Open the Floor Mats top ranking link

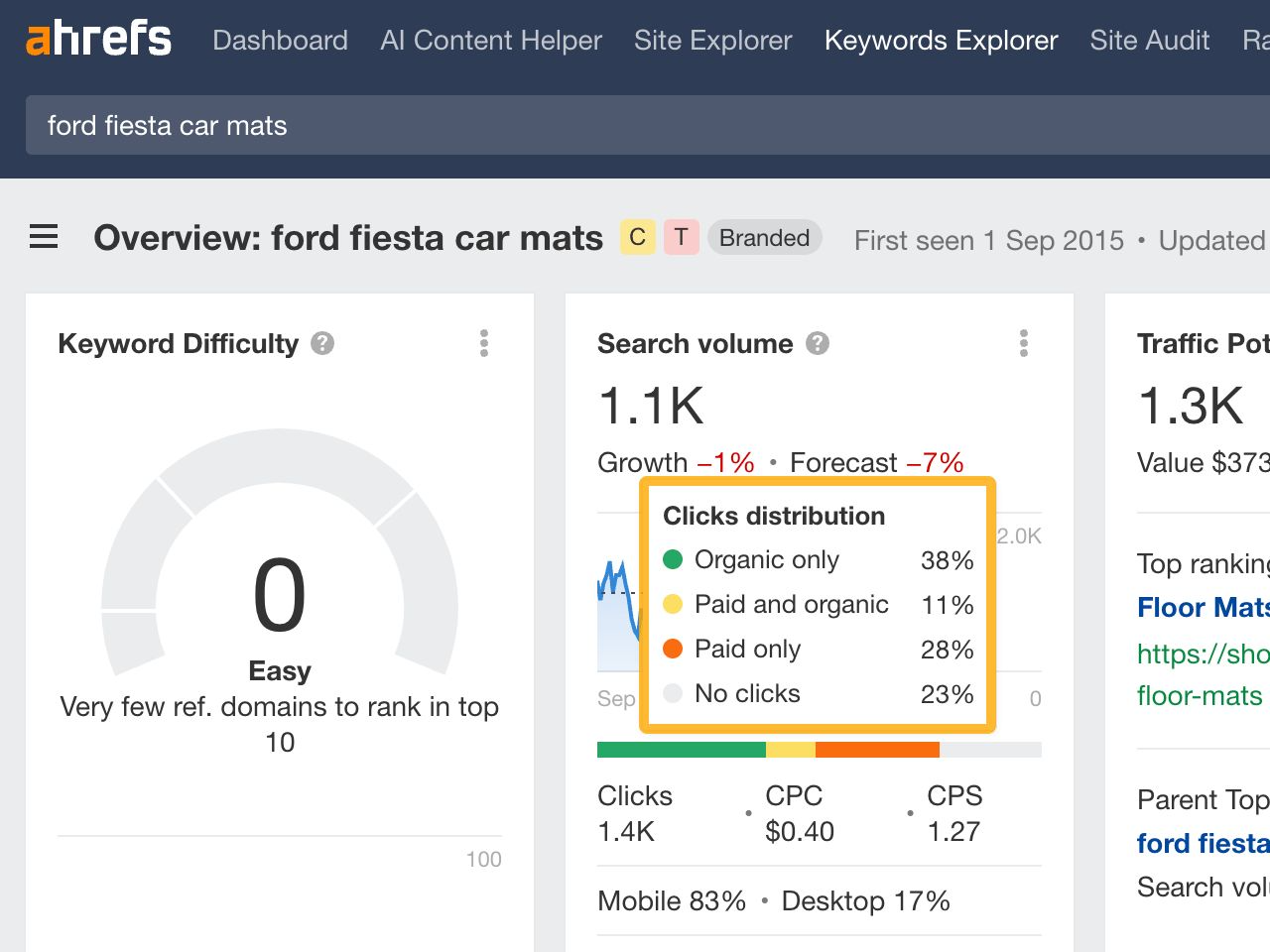pyautogui.click(x=1204, y=607)
